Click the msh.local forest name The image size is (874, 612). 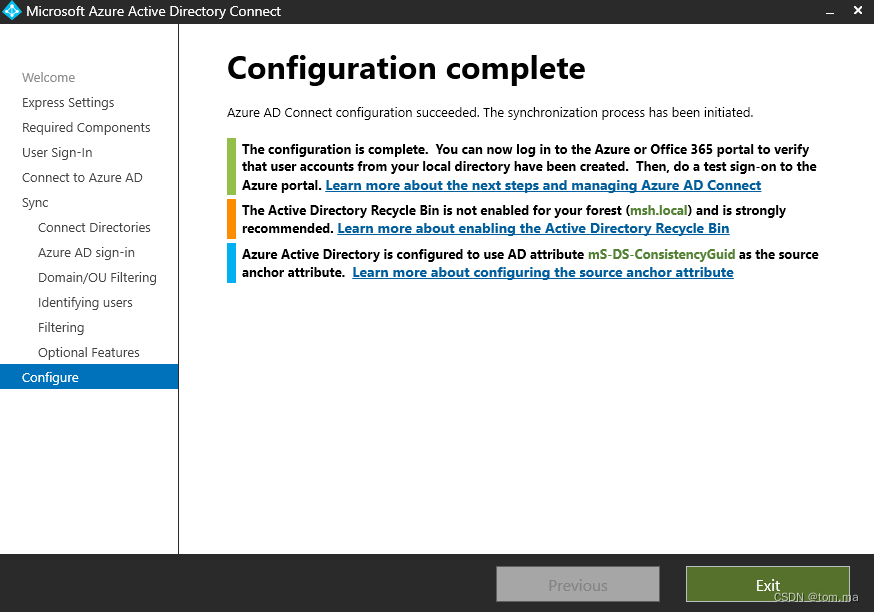[x=658, y=211]
